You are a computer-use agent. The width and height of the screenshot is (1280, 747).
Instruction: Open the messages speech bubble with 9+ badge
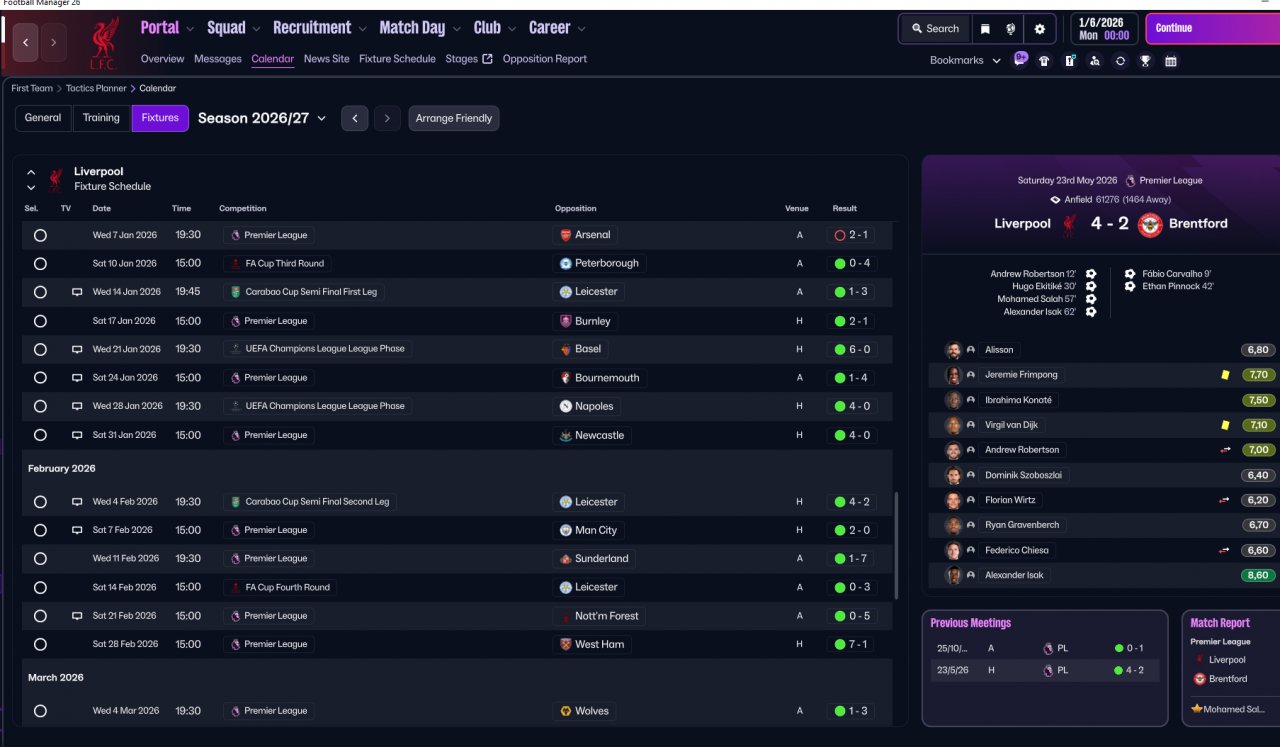[x=1021, y=59]
